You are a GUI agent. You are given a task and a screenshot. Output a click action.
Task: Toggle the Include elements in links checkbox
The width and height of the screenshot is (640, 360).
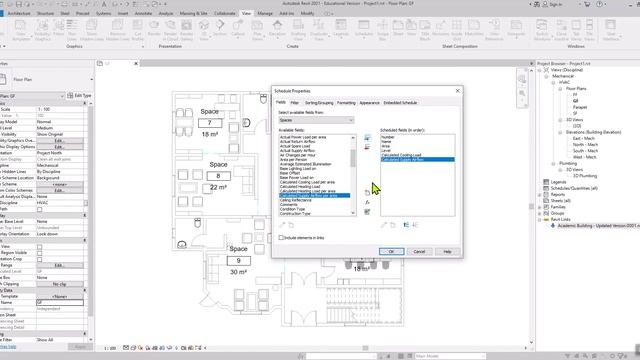[281, 238]
